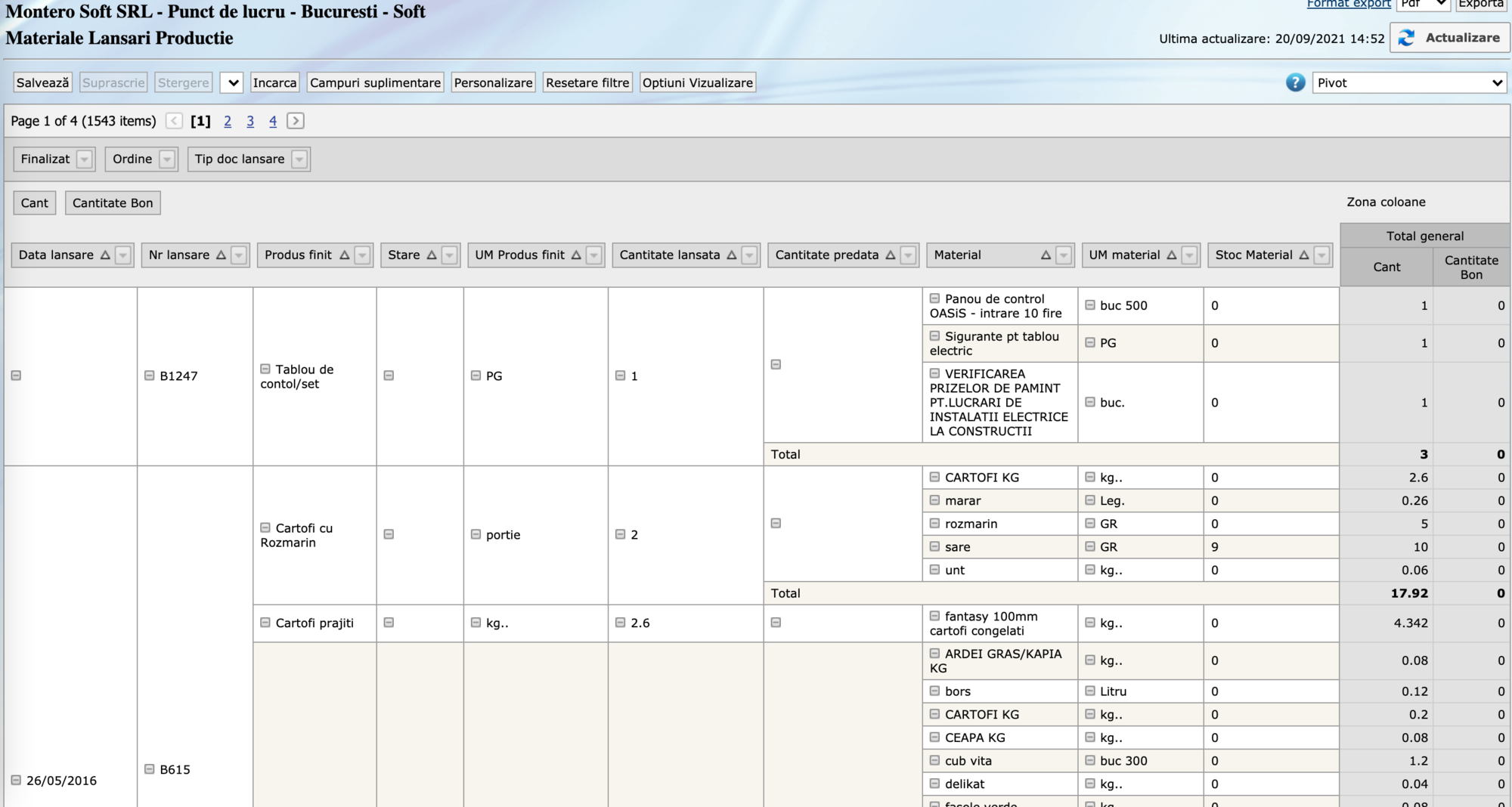This screenshot has height=807, width=1512.
Task: Open the filter icon on Nr lansare column
Action: (239, 255)
